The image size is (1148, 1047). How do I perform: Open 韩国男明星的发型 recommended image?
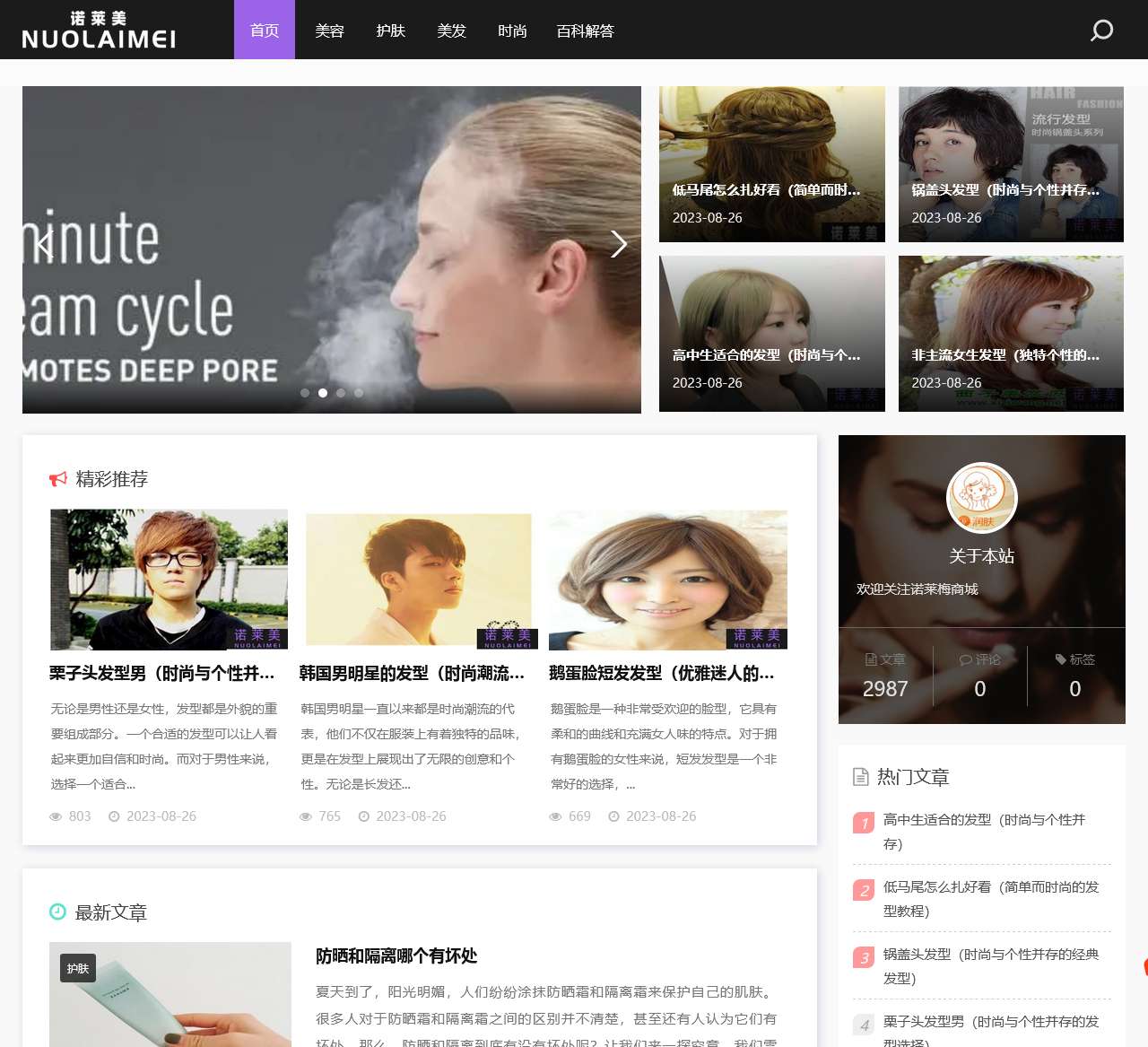pyautogui.click(x=418, y=580)
